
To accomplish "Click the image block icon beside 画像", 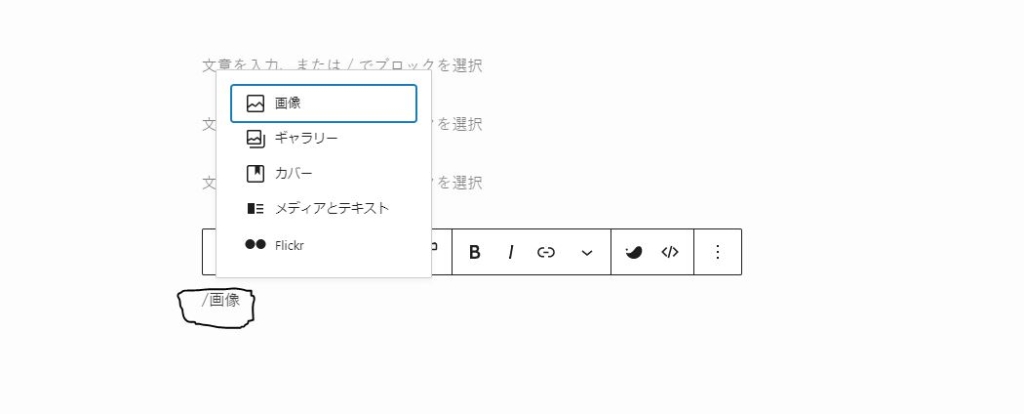I will pos(255,103).
